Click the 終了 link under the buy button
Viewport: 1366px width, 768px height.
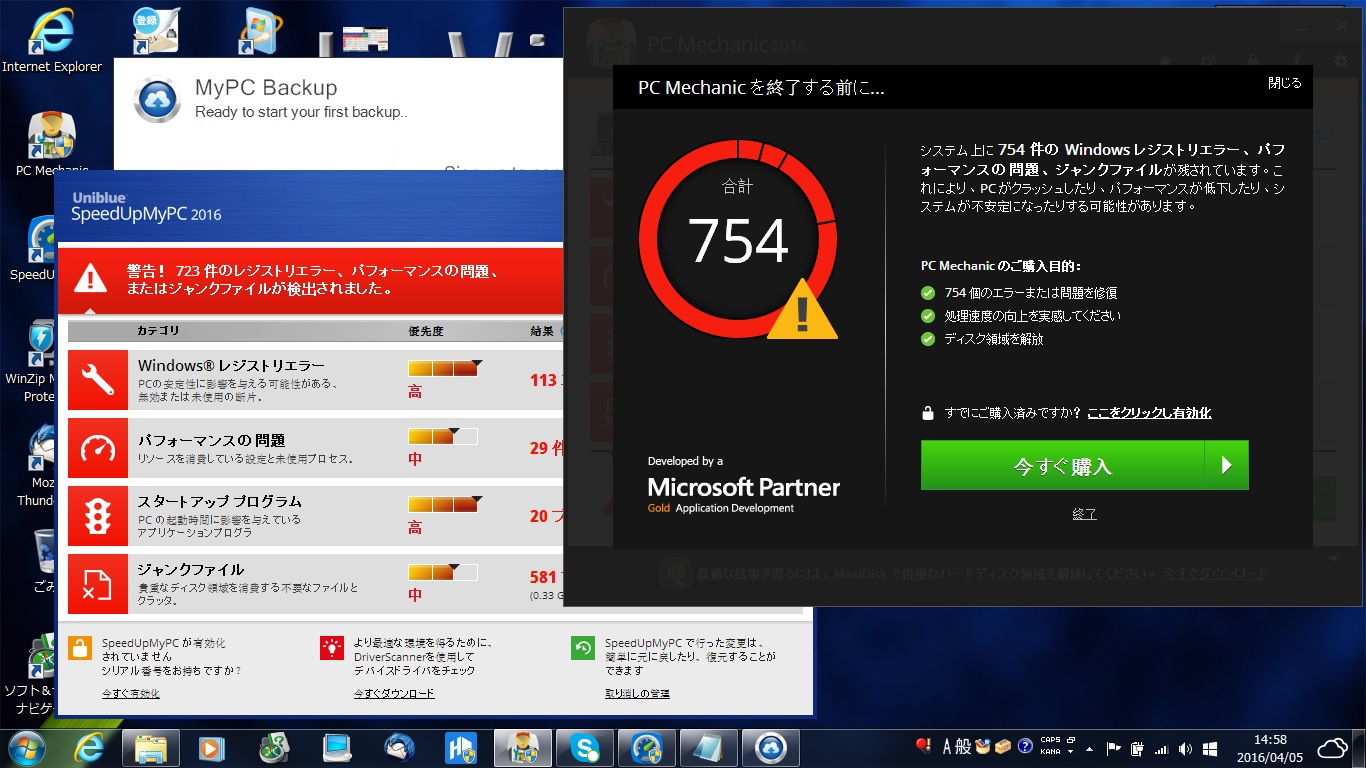pos(1084,514)
